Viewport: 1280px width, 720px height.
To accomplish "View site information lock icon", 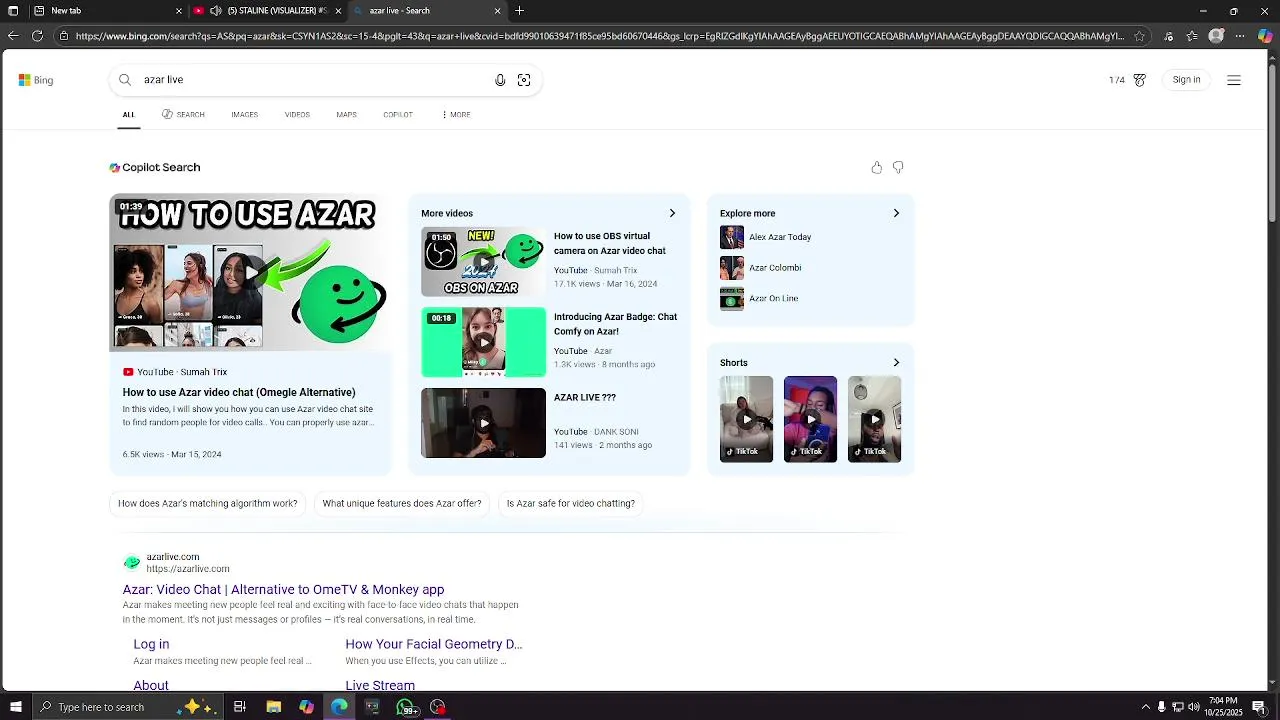I will point(64,36).
